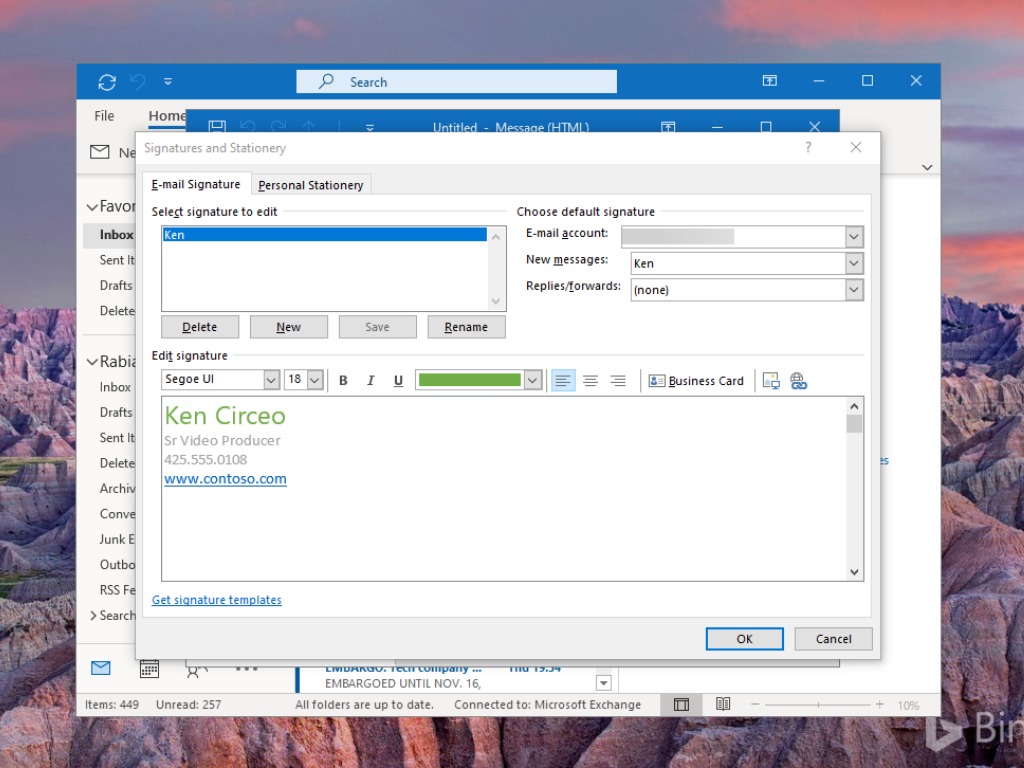Viewport: 1024px width, 768px height.
Task: Center the signature text
Action: (x=590, y=381)
